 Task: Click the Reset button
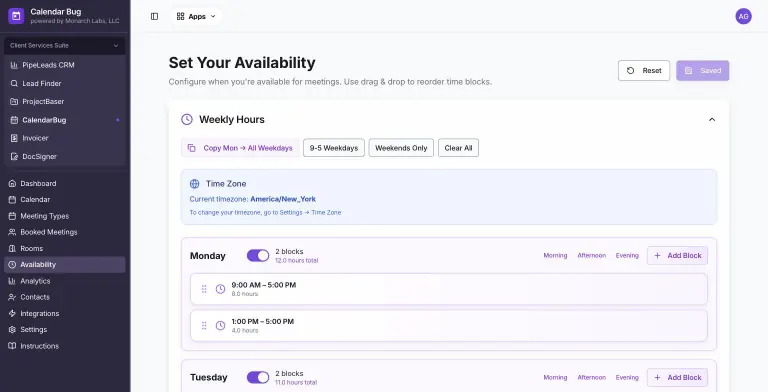click(644, 71)
